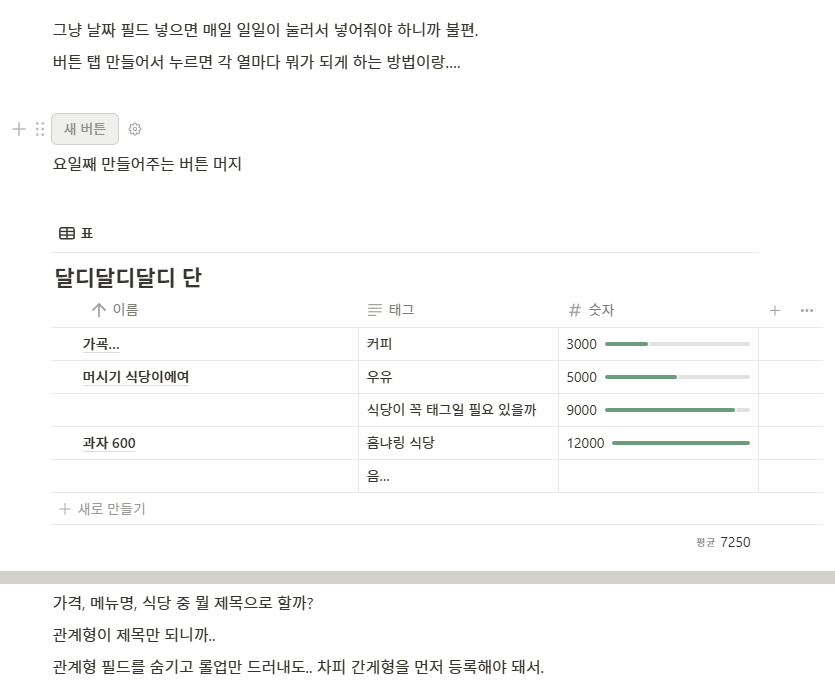Click the 12000 progress bar
Image resolution: width=835 pixels, height=686 pixels.
tap(681, 443)
